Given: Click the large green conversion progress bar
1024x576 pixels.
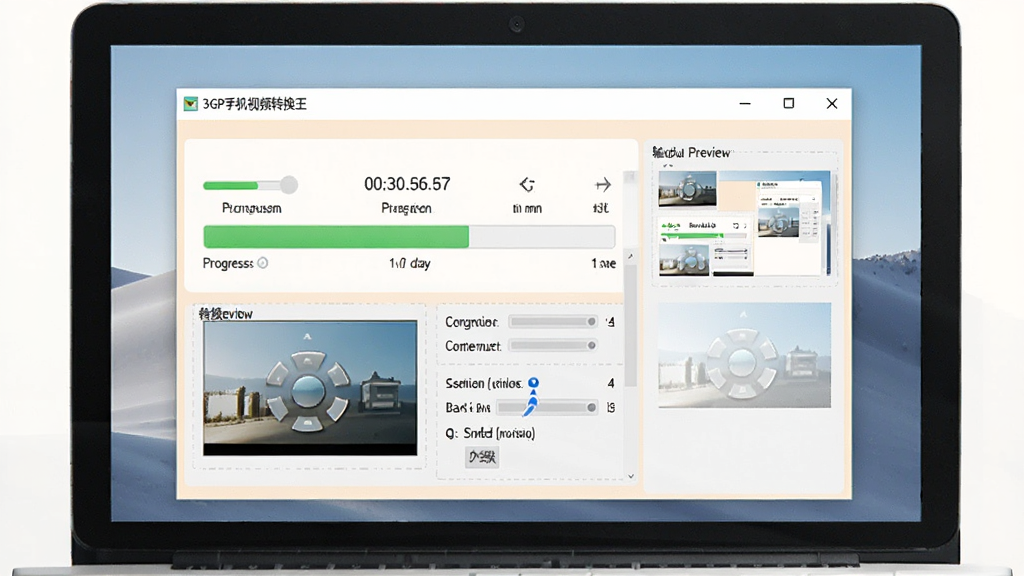Looking at the screenshot, I should click(x=409, y=236).
